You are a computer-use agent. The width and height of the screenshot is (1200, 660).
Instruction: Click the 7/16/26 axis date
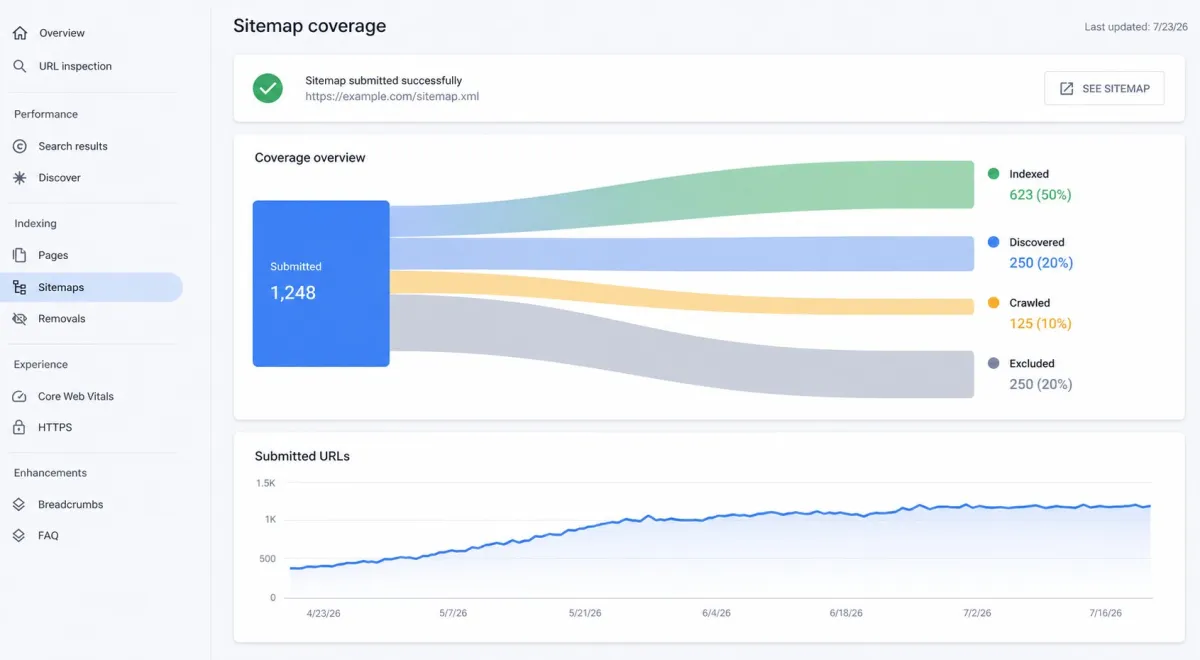[x=1103, y=613]
